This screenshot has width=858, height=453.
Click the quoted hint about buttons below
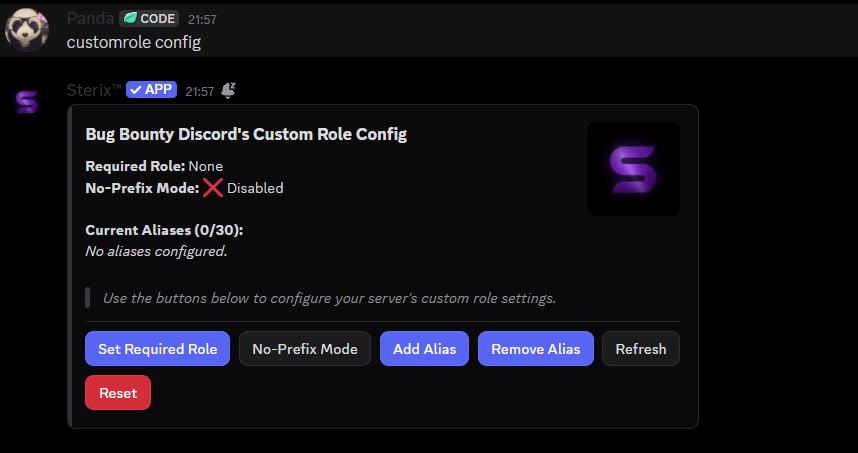329,298
